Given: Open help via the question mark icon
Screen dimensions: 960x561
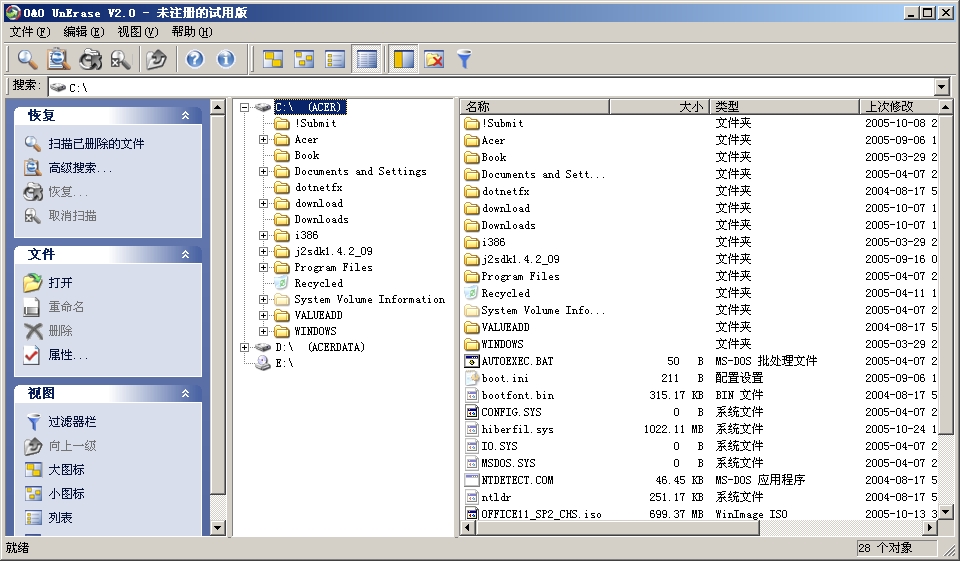Looking at the screenshot, I should [x=195, y=59].
